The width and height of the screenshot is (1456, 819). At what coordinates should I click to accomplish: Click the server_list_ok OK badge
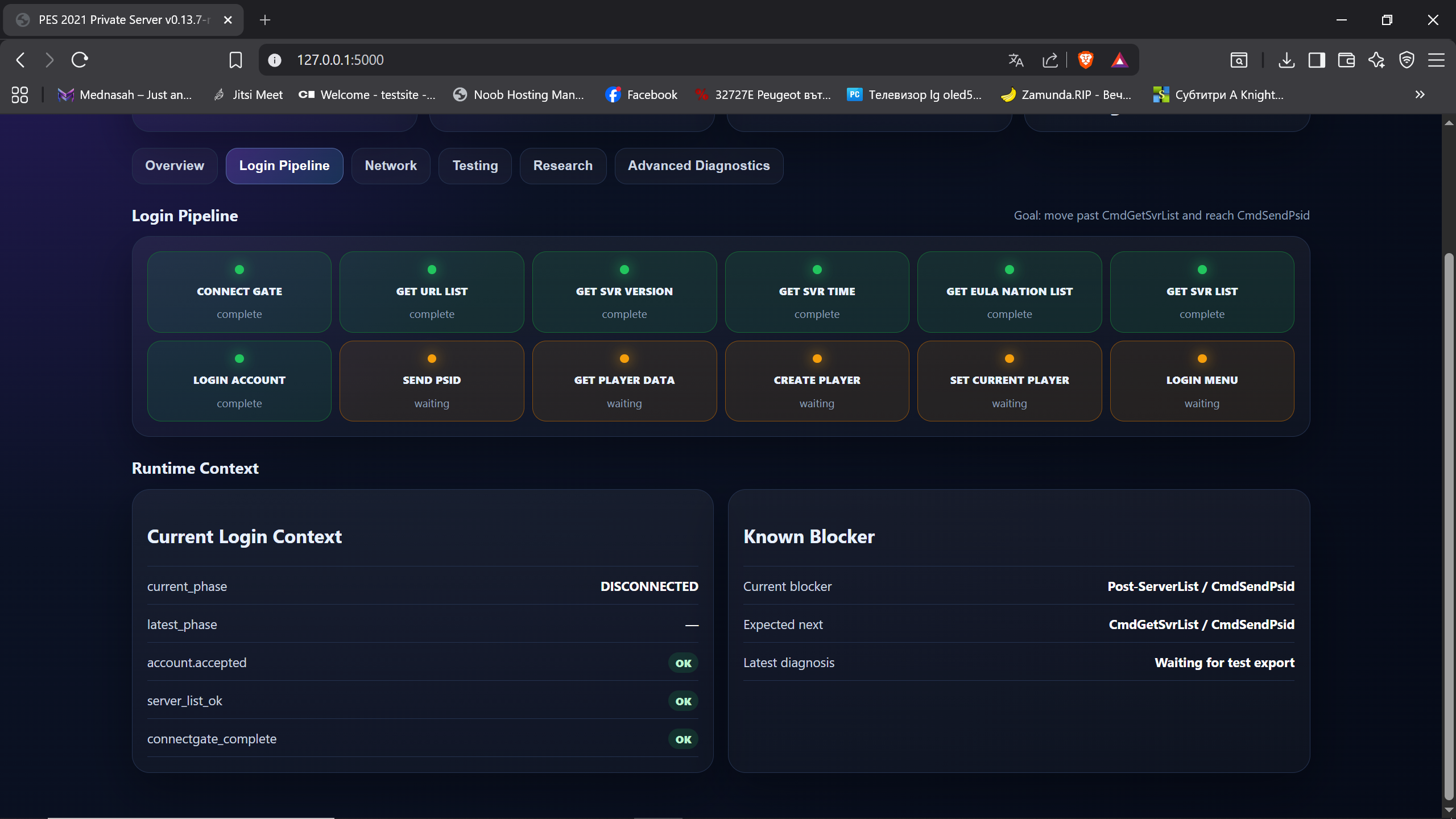683,701
